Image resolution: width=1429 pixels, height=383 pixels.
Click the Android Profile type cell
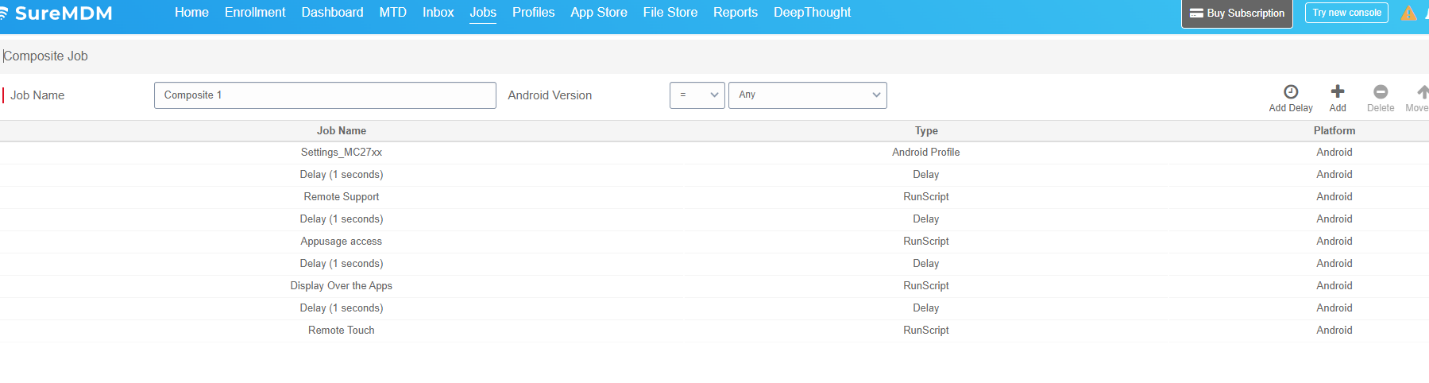pos(926,153)
